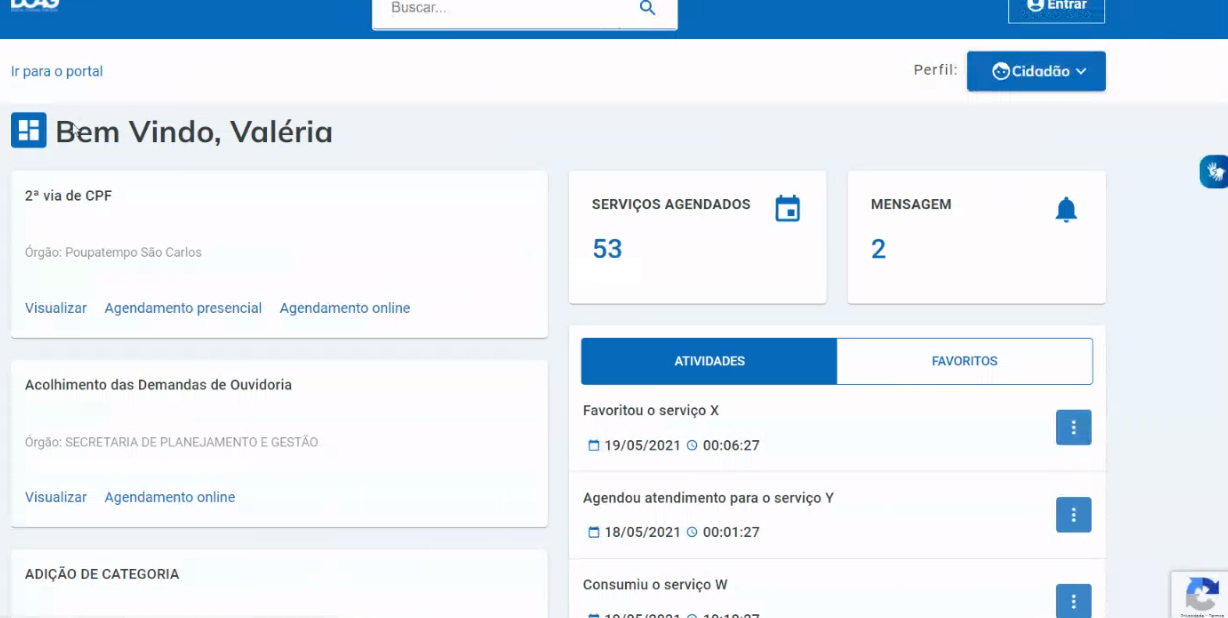
Task: Open options menu for Agendou atendimento serviço Y
Action: click(1074, 515)
